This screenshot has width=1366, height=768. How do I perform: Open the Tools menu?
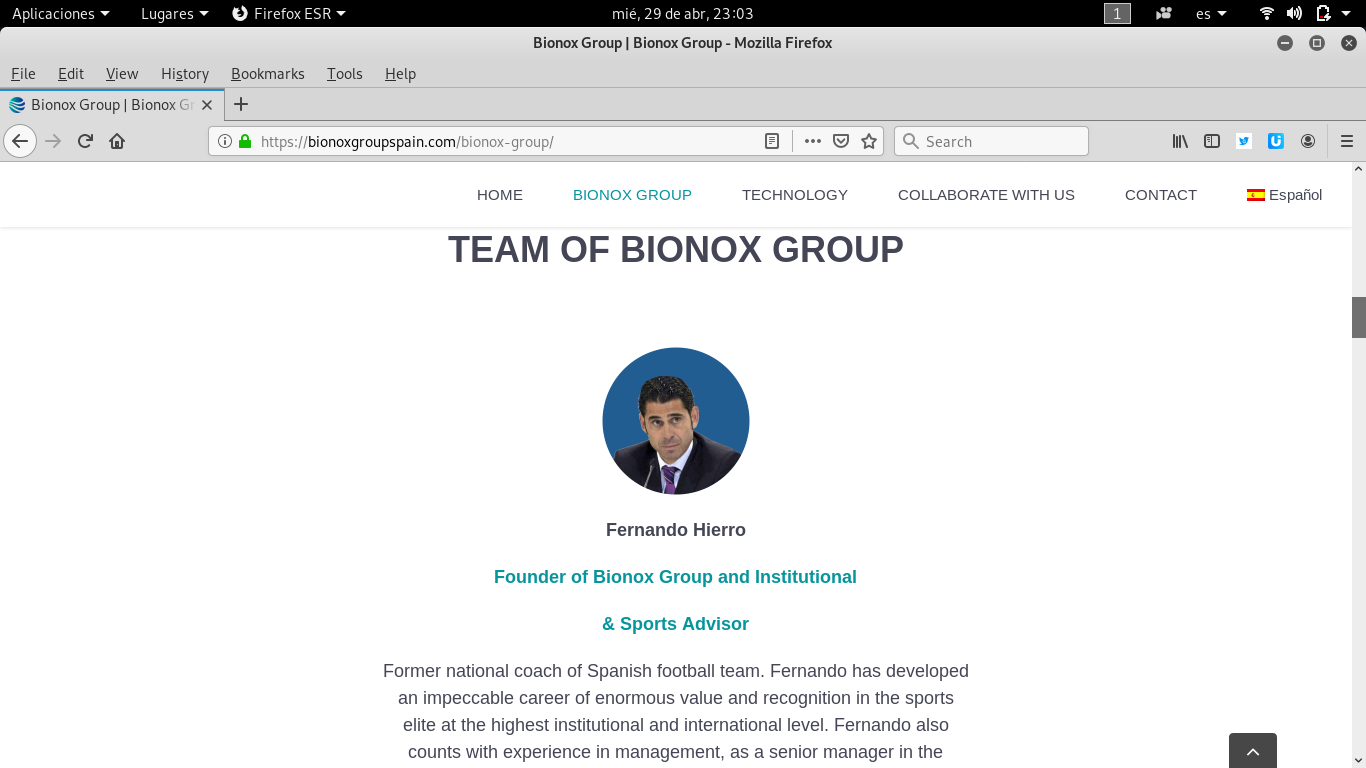pyautogui.click(x=344, y=73)
